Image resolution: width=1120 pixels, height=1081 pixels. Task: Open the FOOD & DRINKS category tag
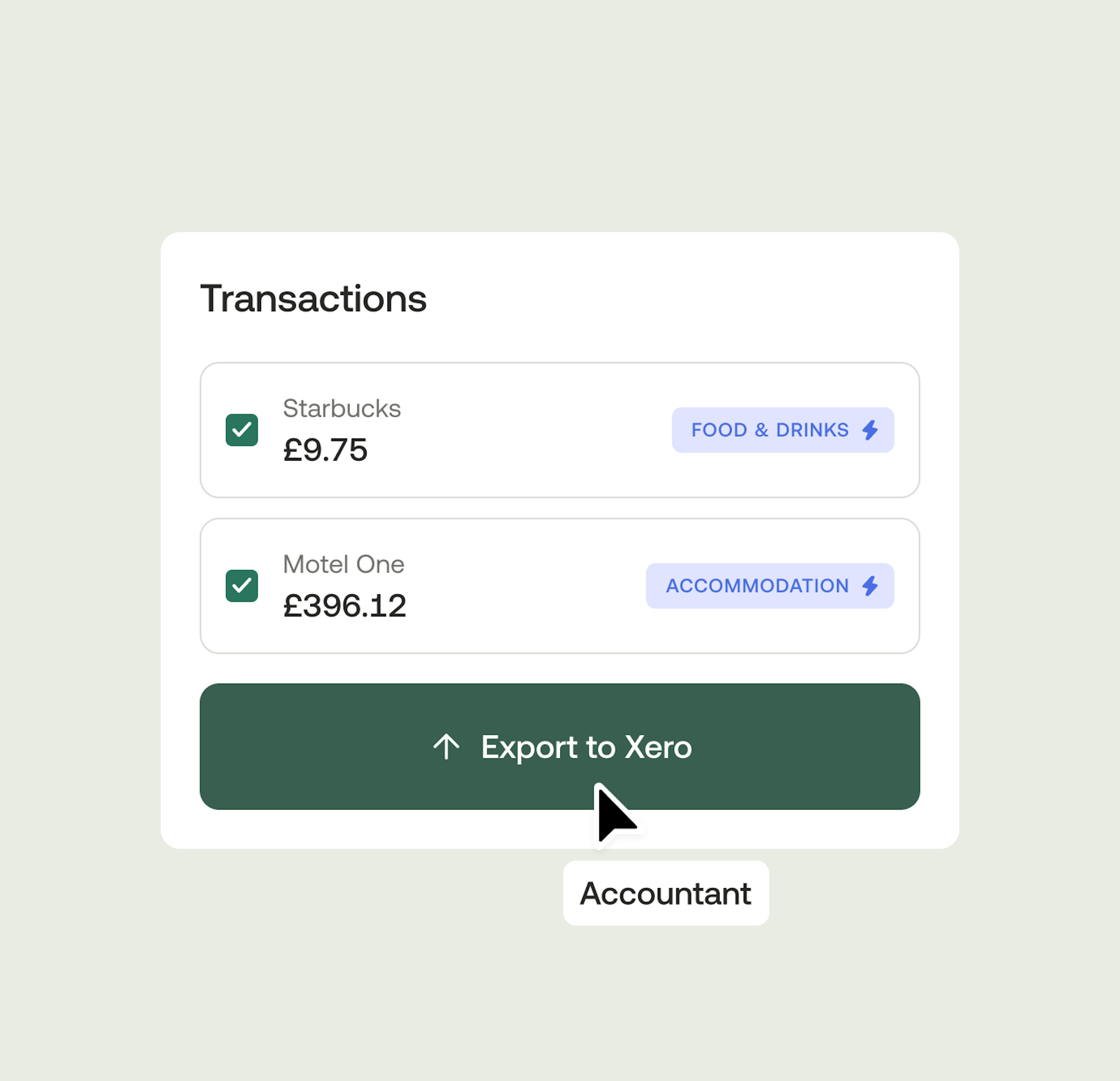(783, 430)
